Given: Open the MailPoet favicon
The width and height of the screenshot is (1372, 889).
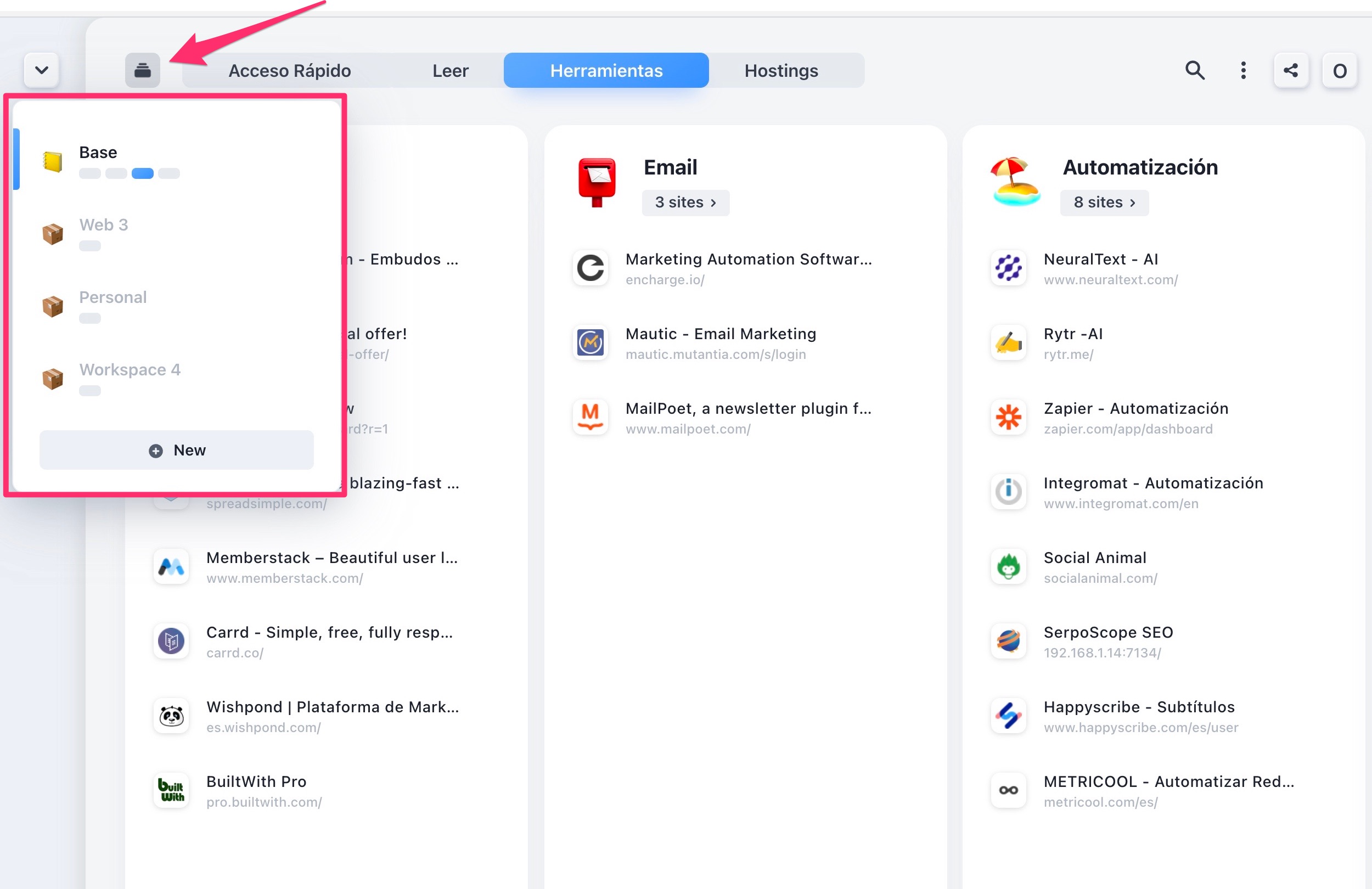Looking at the screenshot, I should 591,417.
